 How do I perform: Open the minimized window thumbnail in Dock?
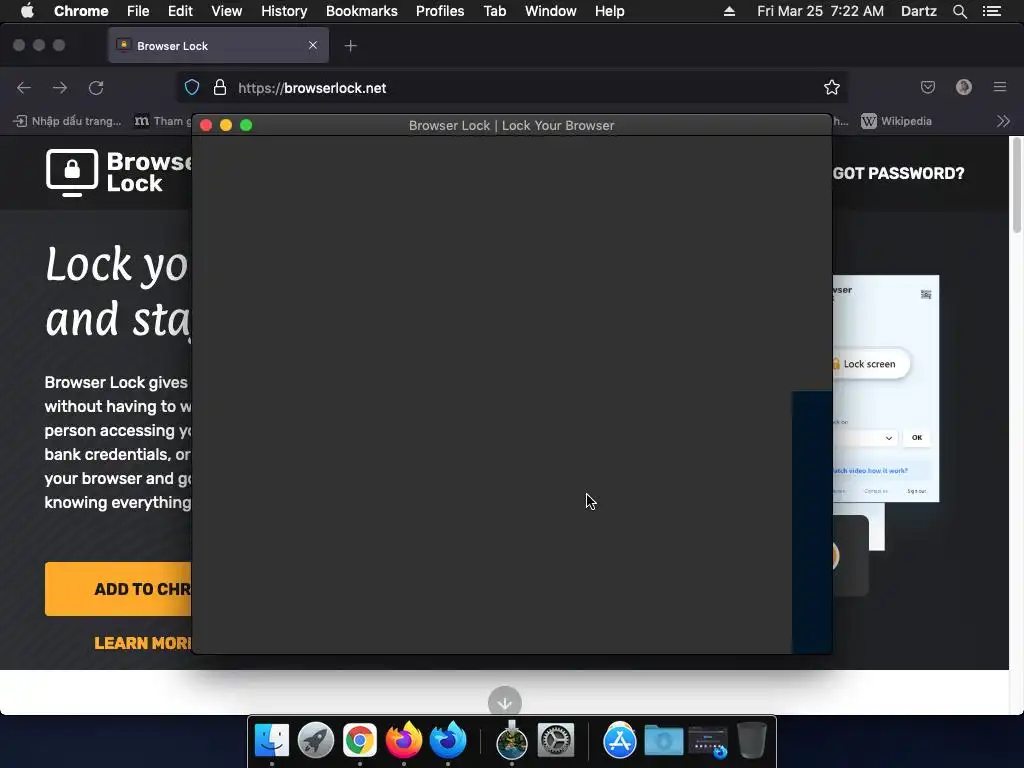(x=708, y=742)
